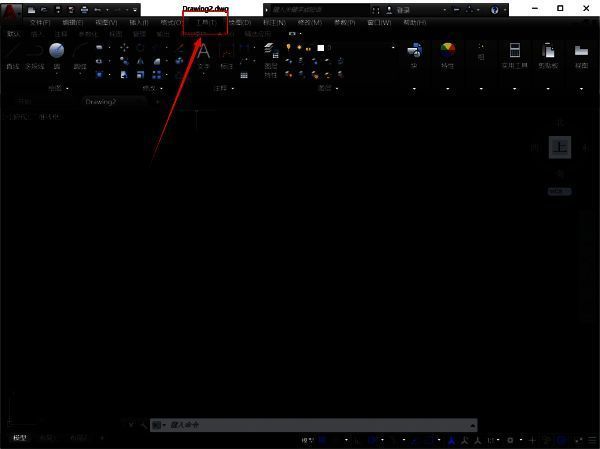The width and height of the screenshot is (600, 449).
Task: Click the Clipboard (剪贴板) panel icon
Action: [x=548, y=51]
